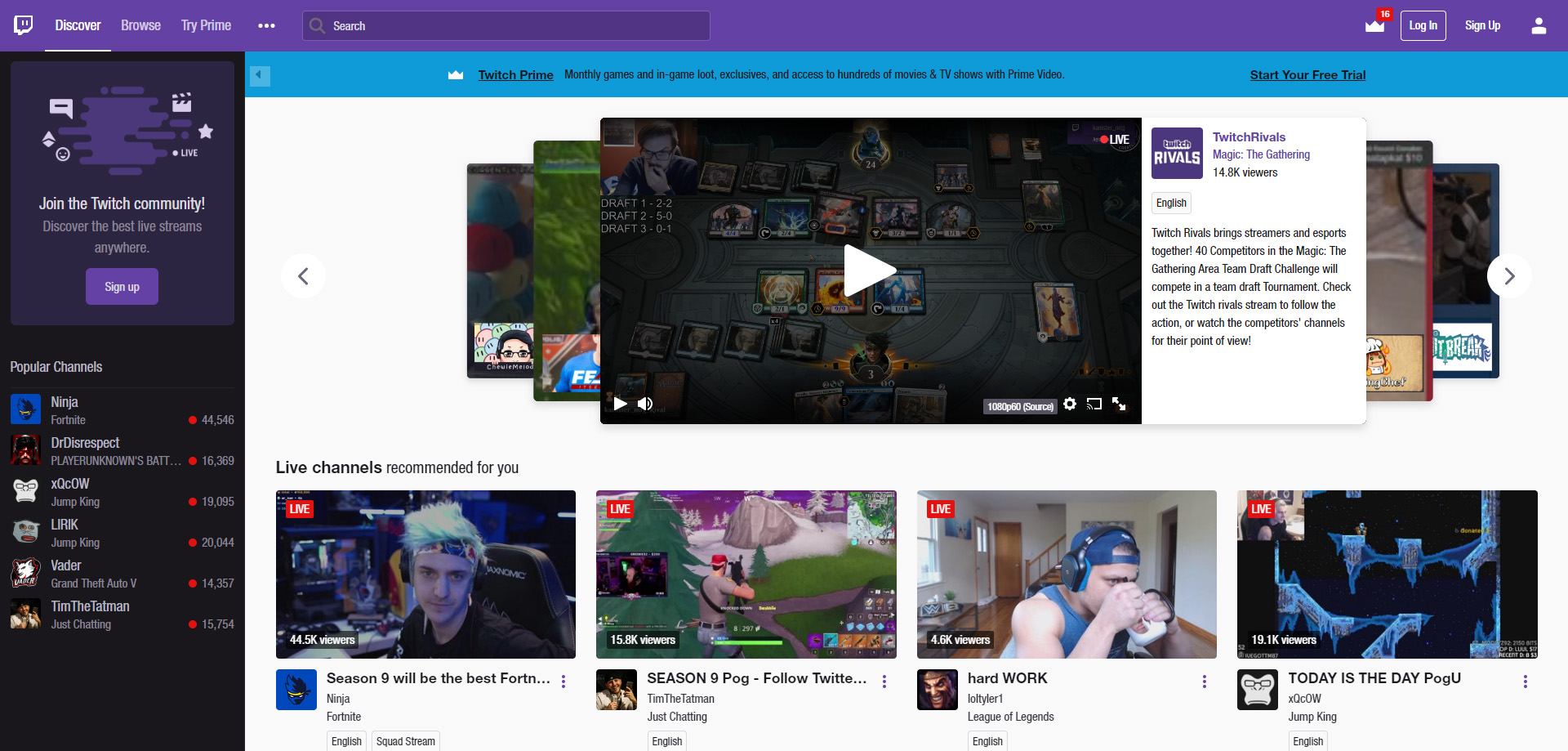
Task: Click the Twitch logo home icon
Action: click(x=24, y=25)
